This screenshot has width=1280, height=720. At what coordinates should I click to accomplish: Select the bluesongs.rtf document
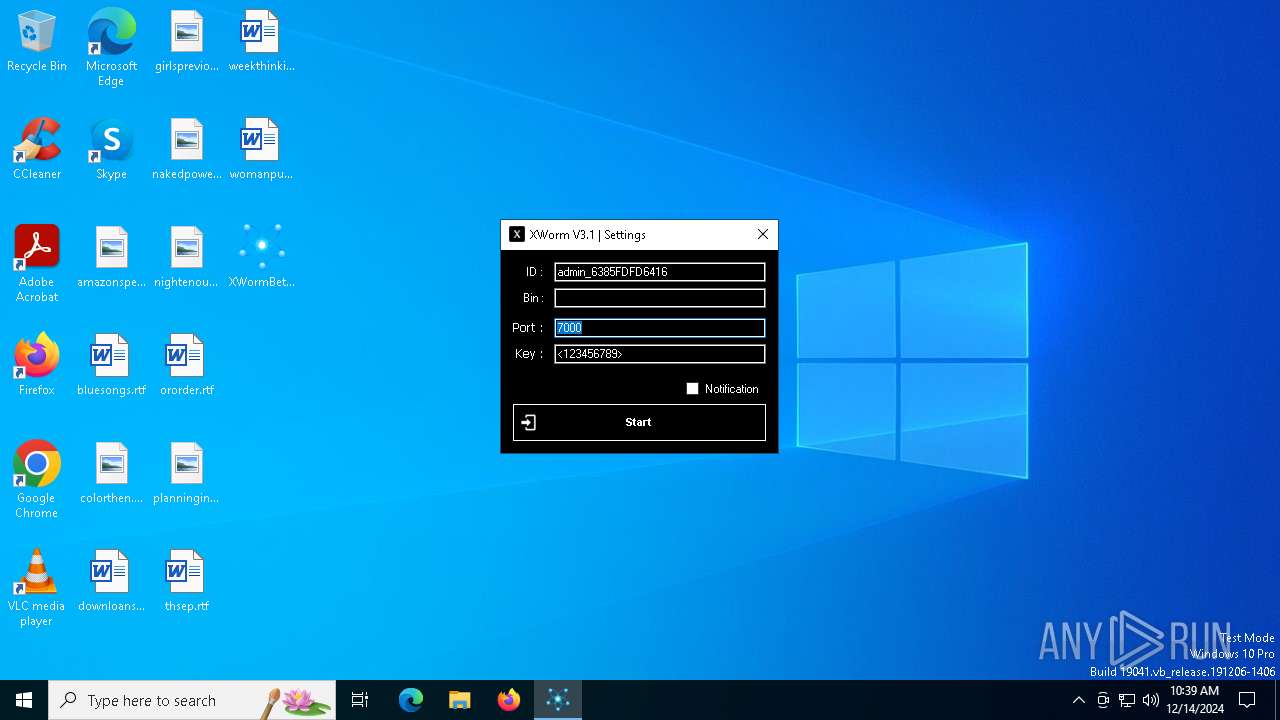point(111,366)
